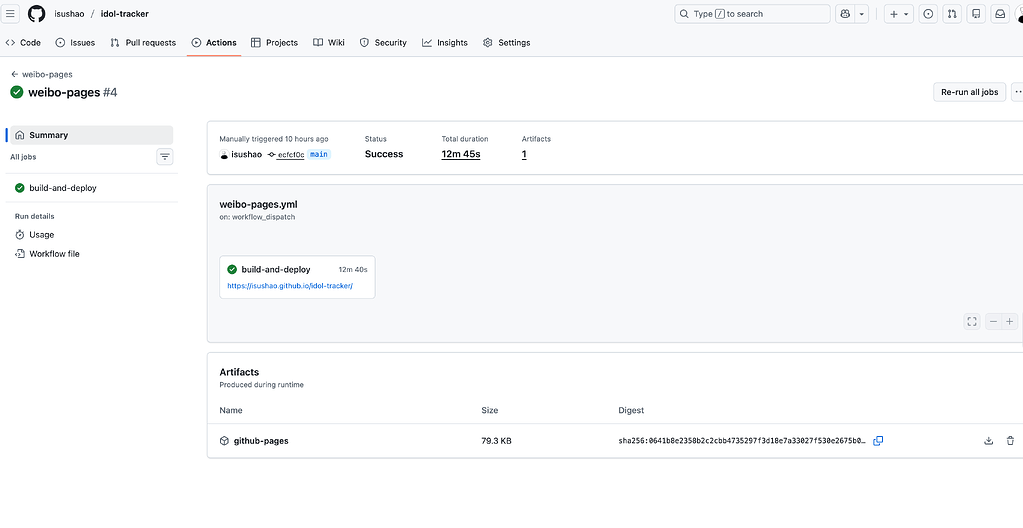Open the Insights tab
1023x528 pixels.
445,42
